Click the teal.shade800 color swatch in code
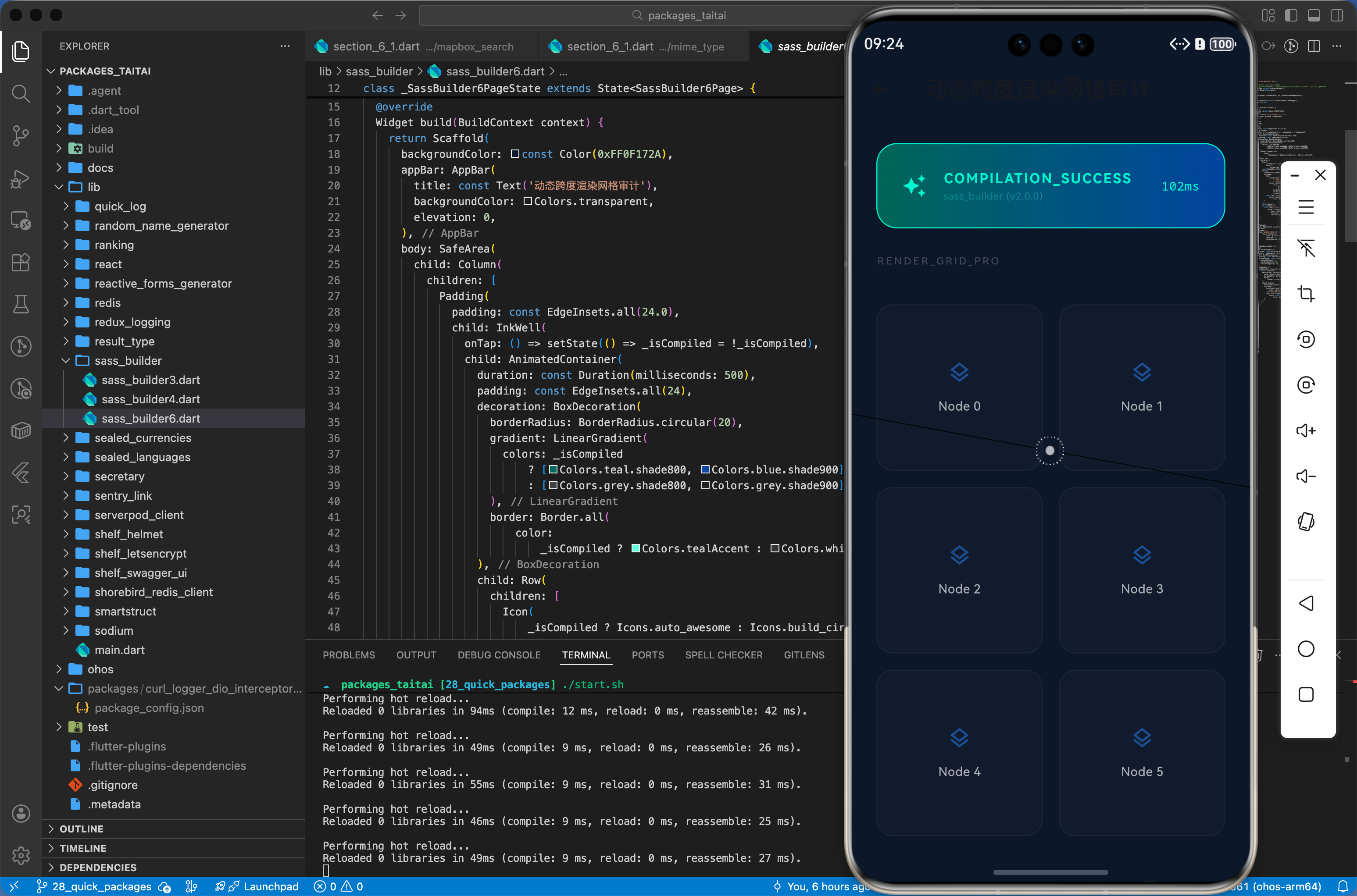This screenshot has width=1357, height=896. [553, 470]
